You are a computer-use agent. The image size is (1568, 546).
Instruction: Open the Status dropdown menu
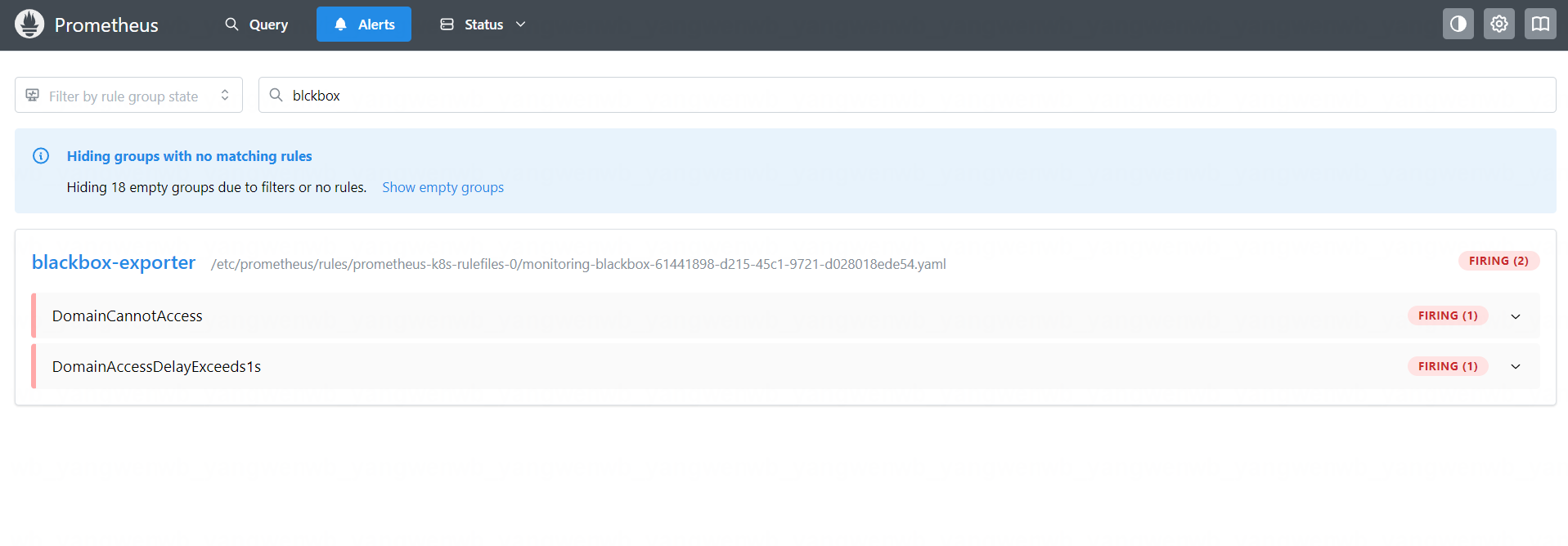(x=483, y=25)
